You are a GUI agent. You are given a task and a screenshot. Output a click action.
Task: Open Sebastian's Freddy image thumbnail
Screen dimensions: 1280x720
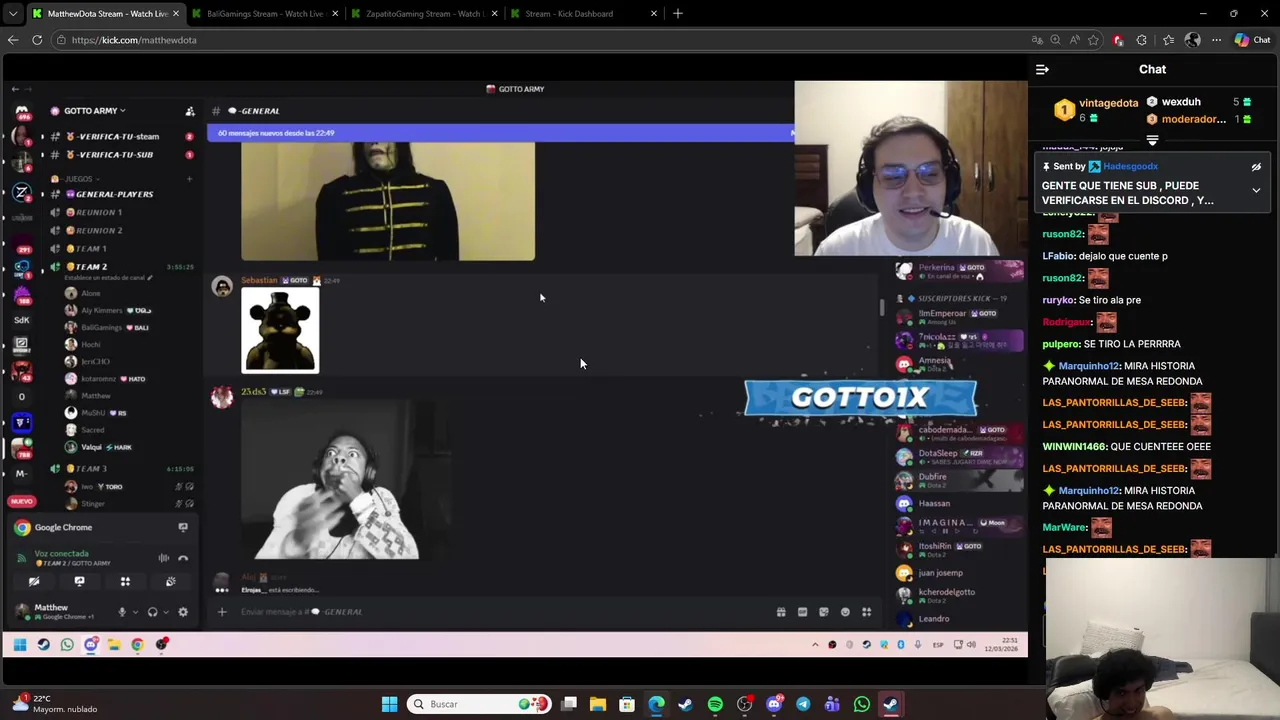point(280,330)
